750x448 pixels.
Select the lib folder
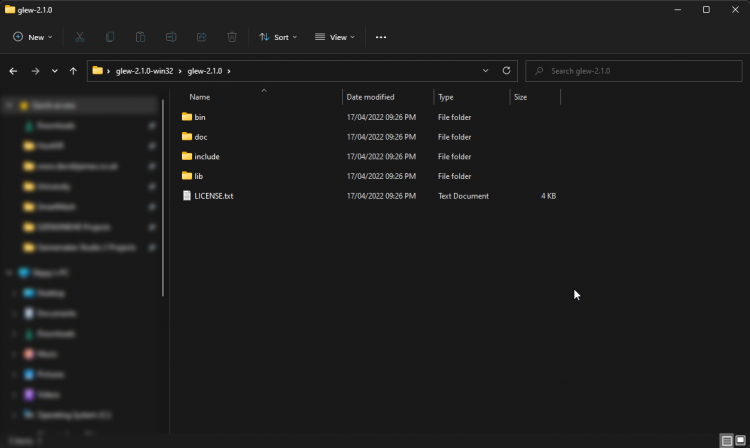tap(199, 176)
